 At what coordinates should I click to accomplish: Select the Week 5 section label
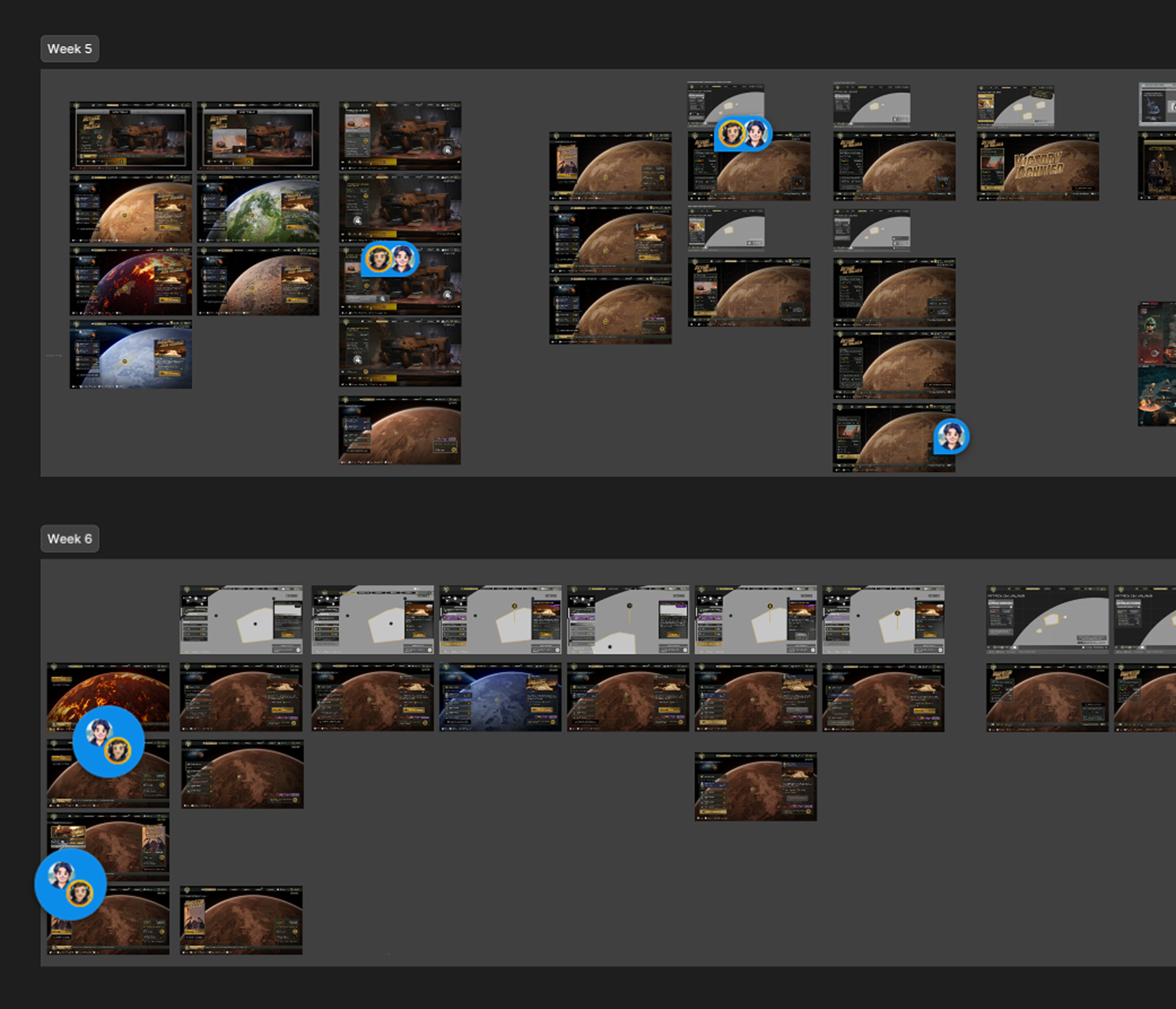click(x=69, y=49)
